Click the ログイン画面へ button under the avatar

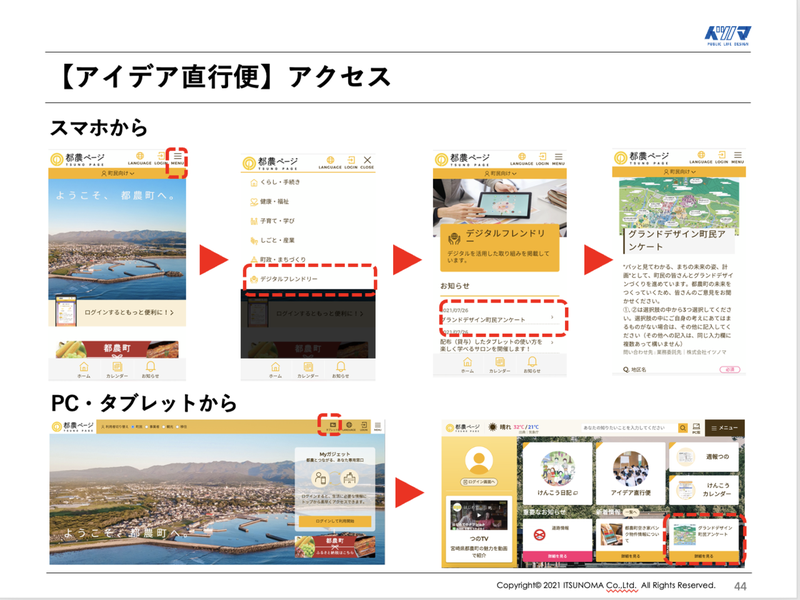[479, 482]
